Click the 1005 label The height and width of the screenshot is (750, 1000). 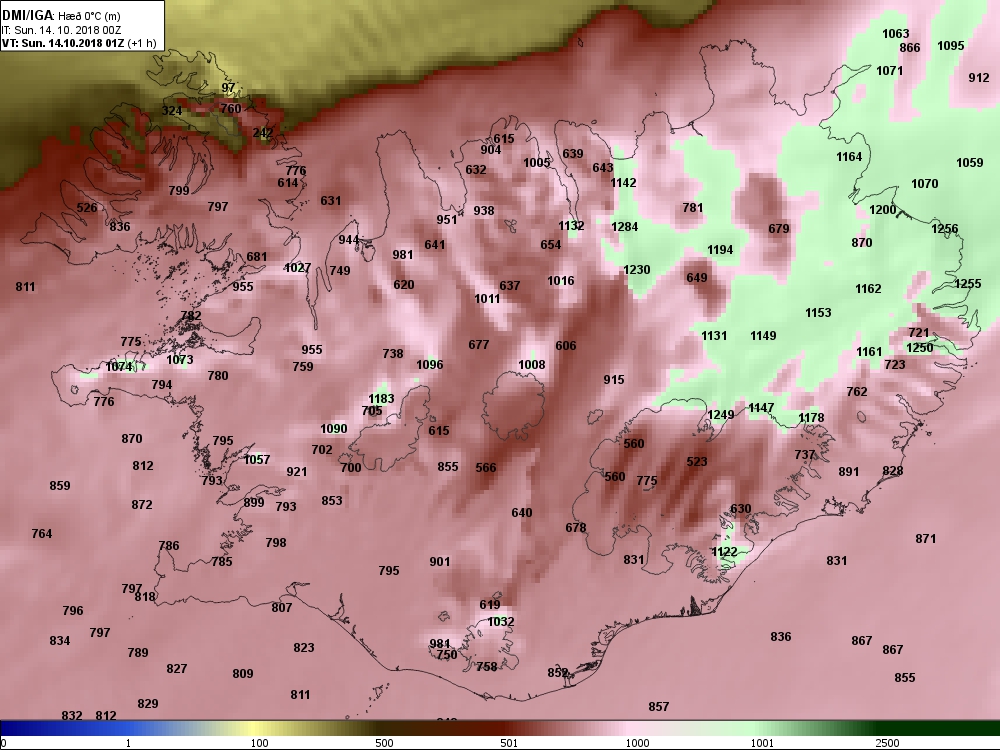click(536, 163)
